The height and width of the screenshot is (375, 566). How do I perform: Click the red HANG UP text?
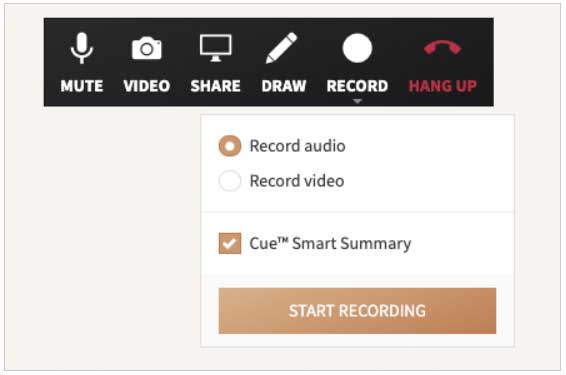coord(443,86)
